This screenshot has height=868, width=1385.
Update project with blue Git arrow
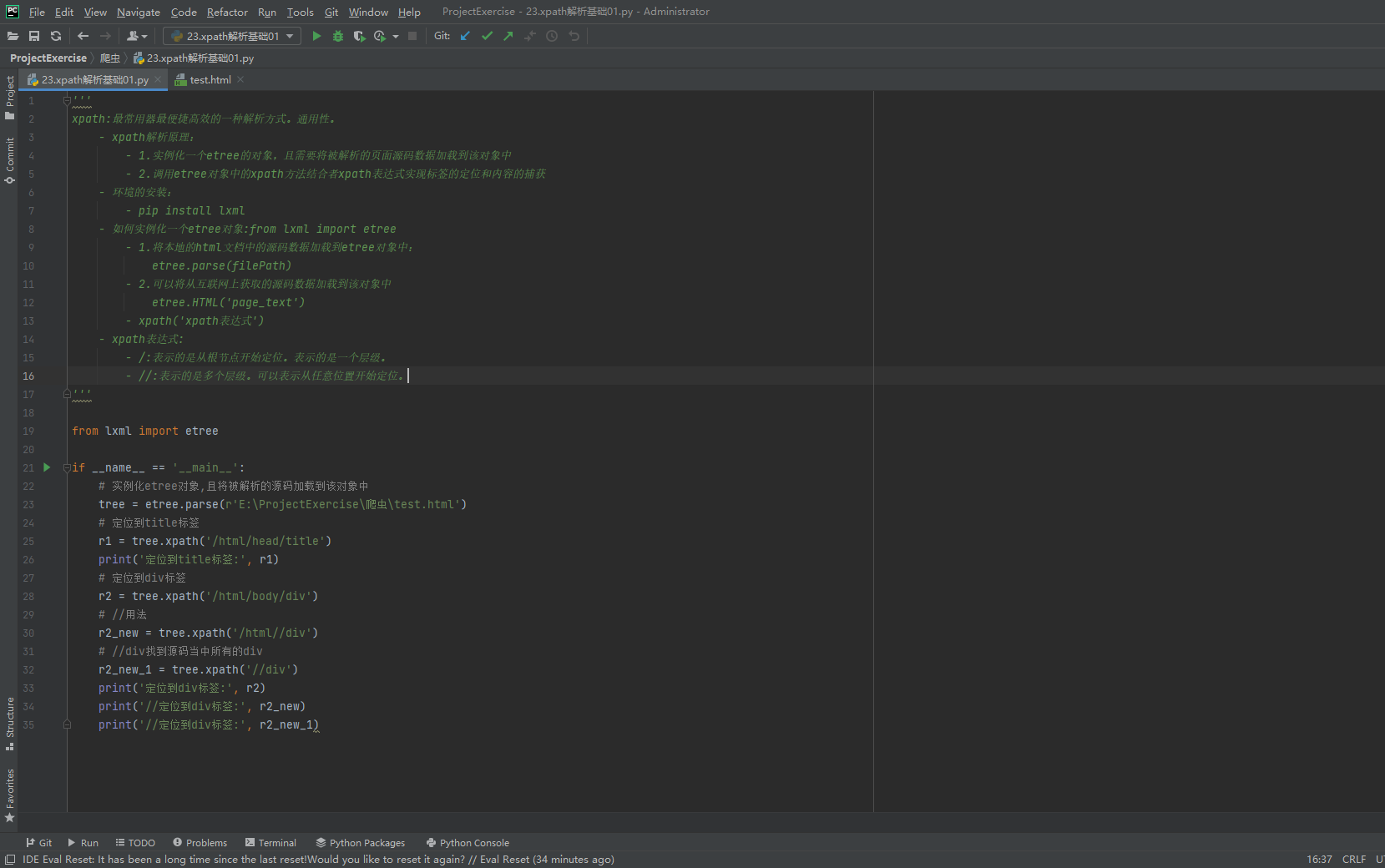[465, 36]
